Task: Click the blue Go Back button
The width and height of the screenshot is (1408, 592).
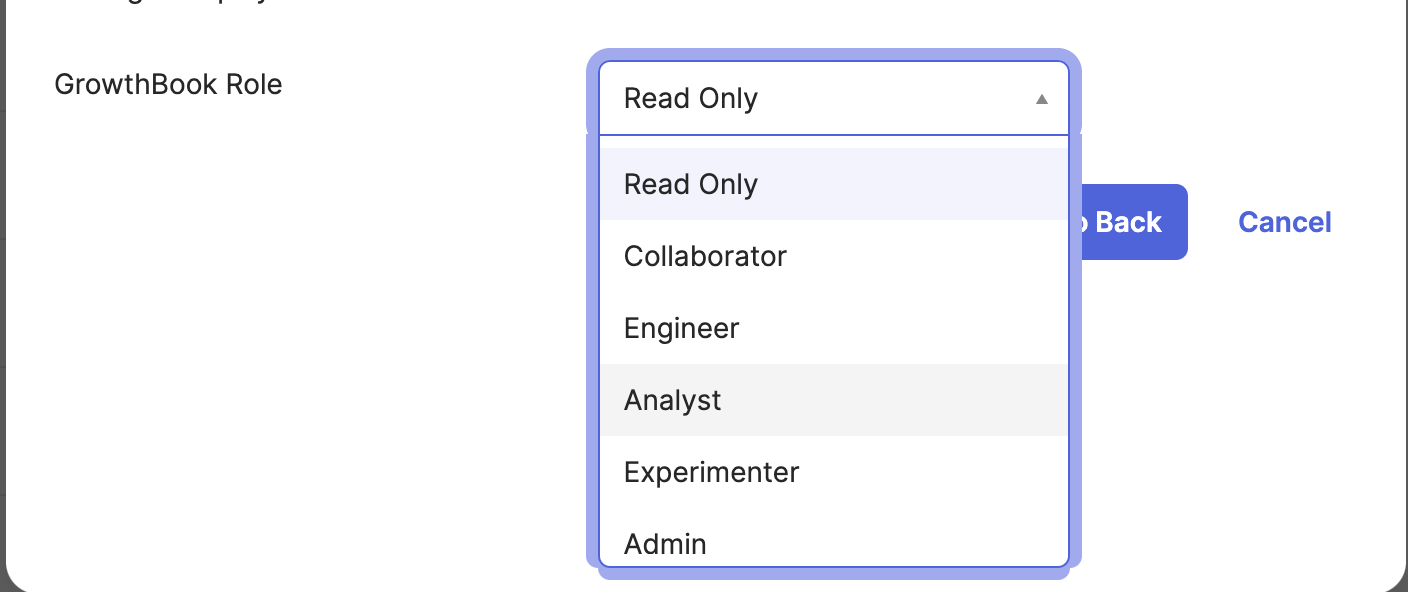Action: [1128, 222]
